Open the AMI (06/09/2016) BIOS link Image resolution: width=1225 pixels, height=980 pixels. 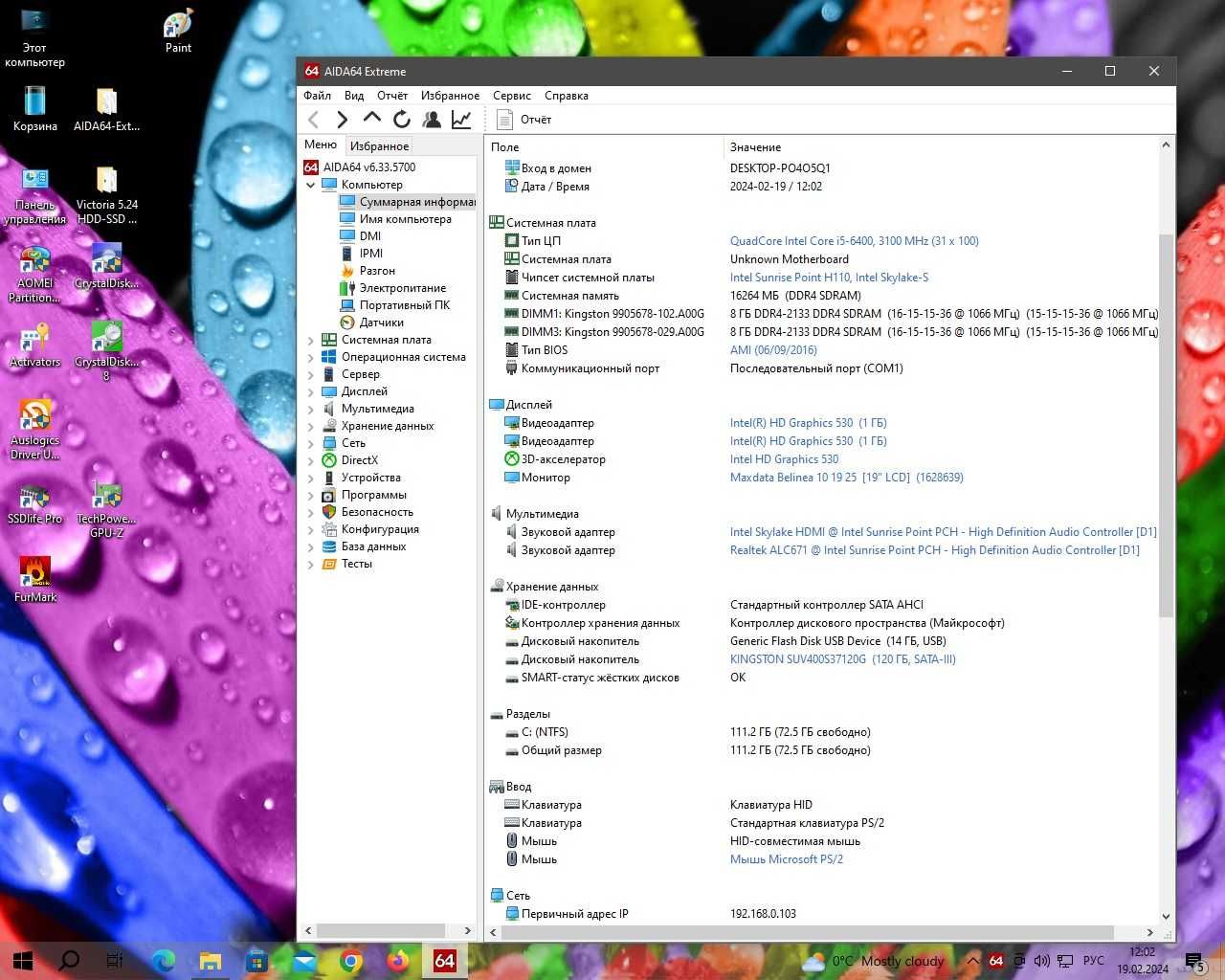tap(773, 350)
